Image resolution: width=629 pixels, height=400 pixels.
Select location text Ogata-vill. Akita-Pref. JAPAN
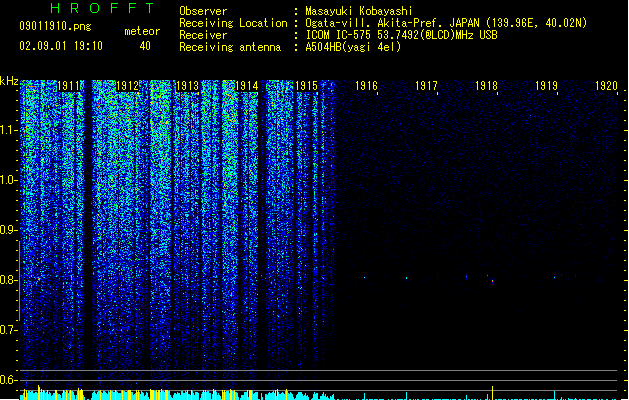394,23
